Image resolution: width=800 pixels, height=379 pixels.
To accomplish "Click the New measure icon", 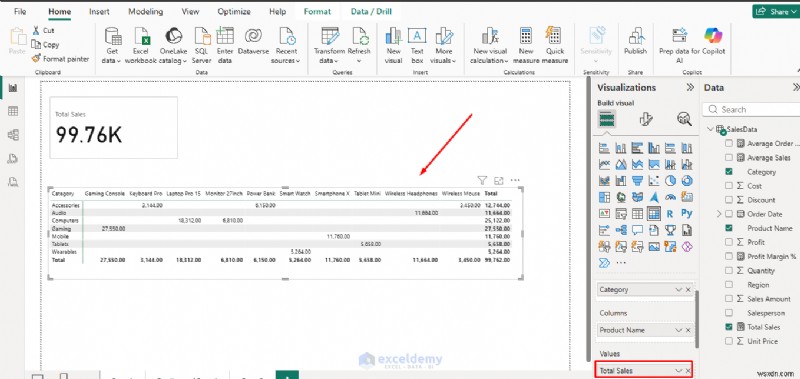I will tap(526, 36).
